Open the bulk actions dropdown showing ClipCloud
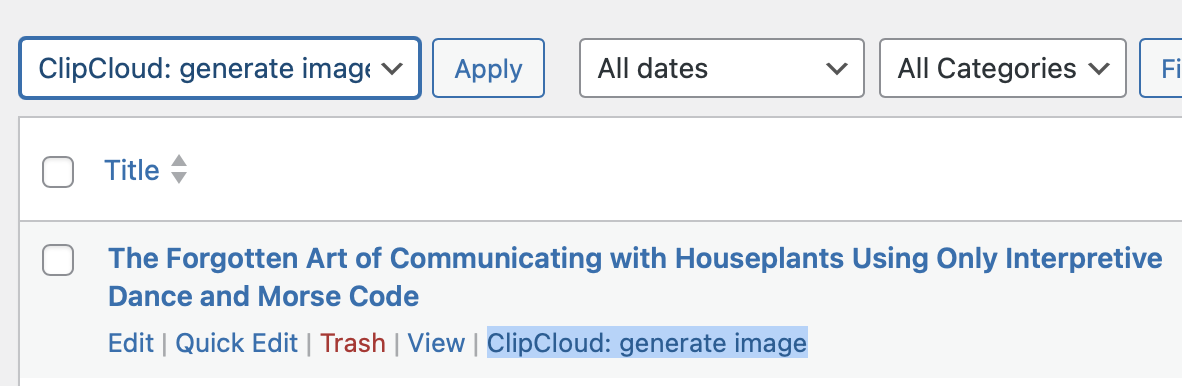This screenshot has width=1182, height=386. pyautogui.click(x=219, y=69)
